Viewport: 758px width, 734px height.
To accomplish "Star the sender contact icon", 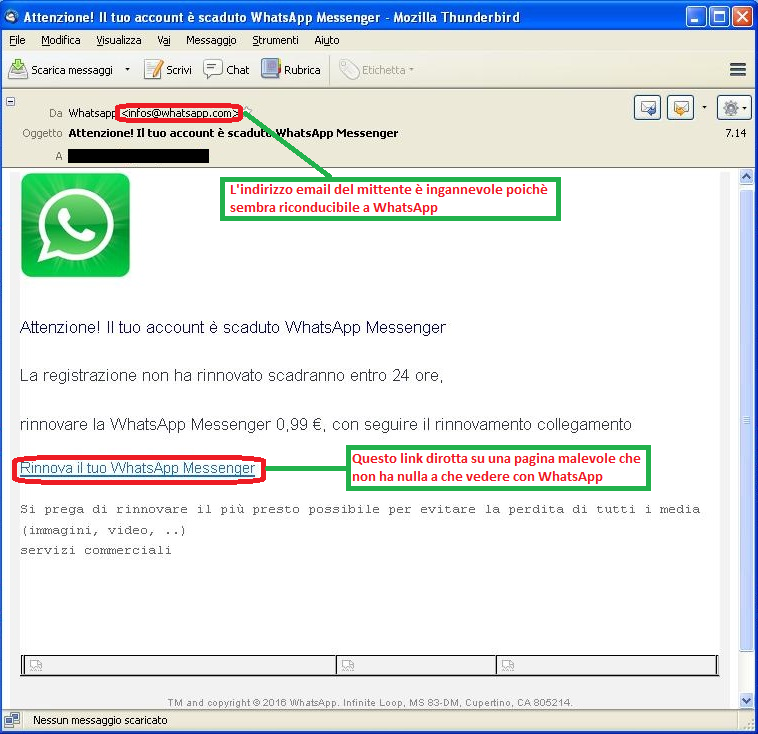I will [x=247, y=111].
